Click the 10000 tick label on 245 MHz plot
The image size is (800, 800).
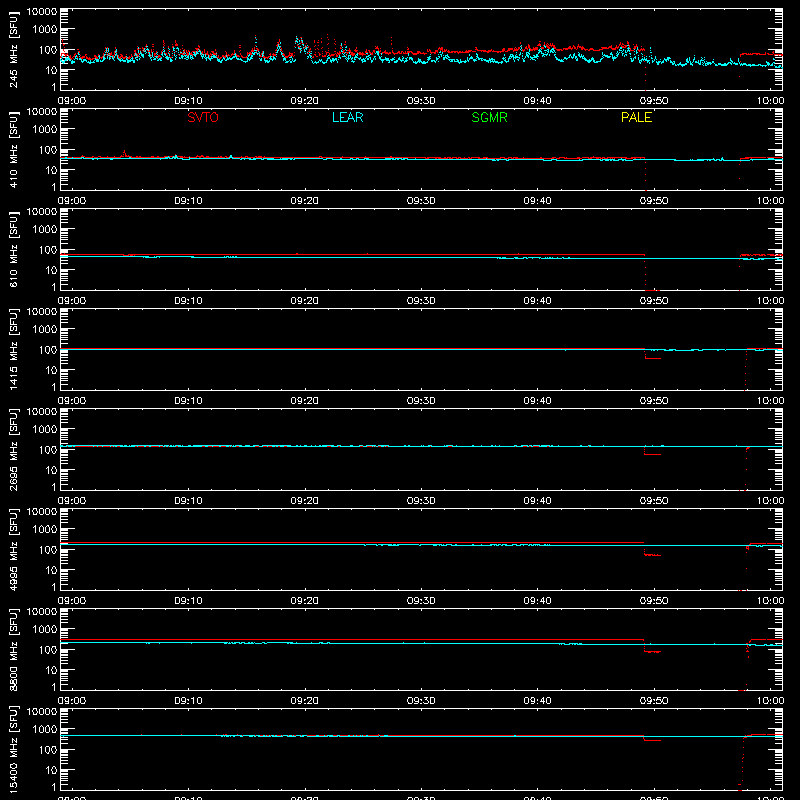pyautogui.click(x=42, y=12)
